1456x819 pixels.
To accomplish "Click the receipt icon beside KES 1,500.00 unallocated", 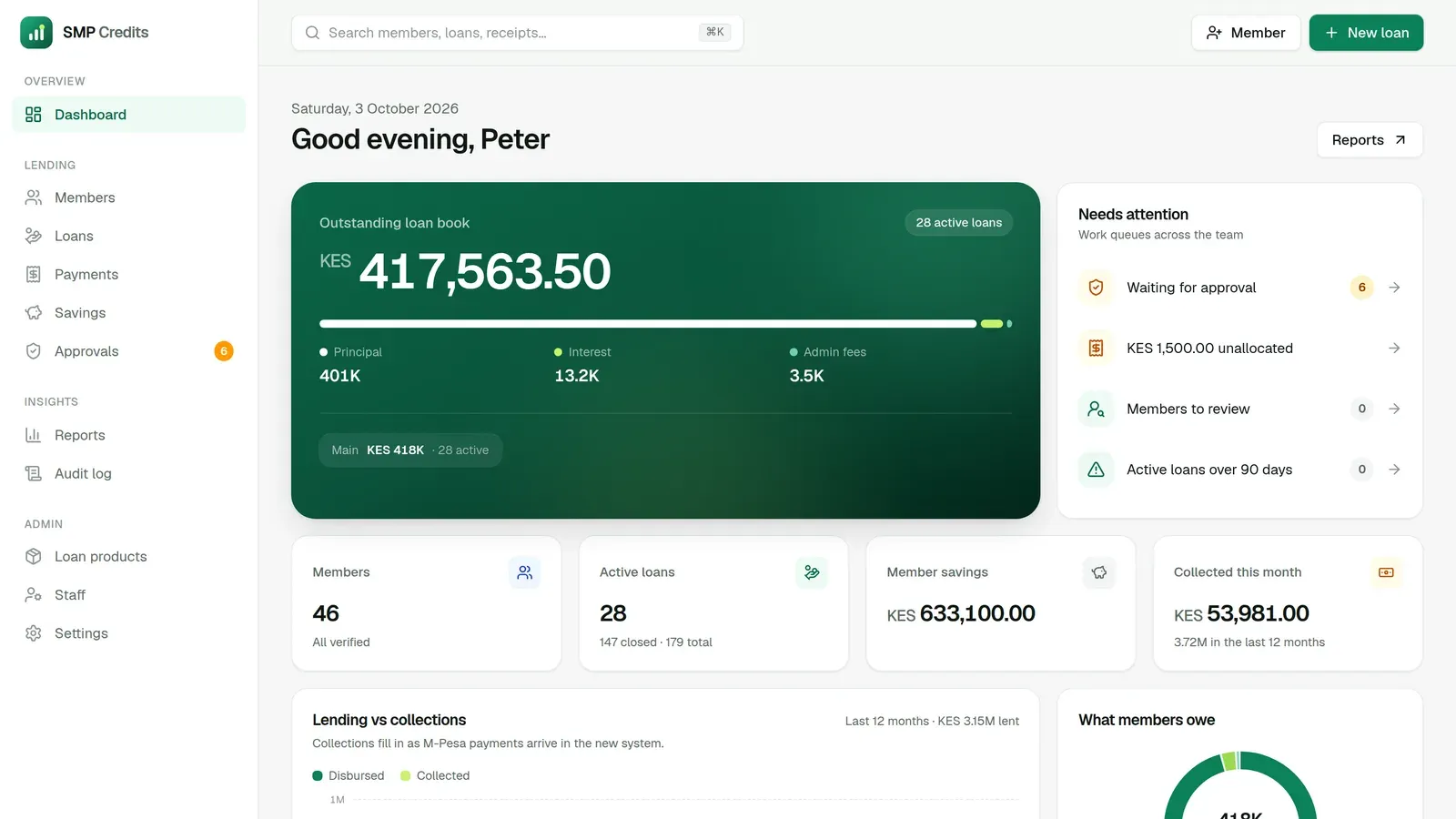I will tap(1096, 348).
